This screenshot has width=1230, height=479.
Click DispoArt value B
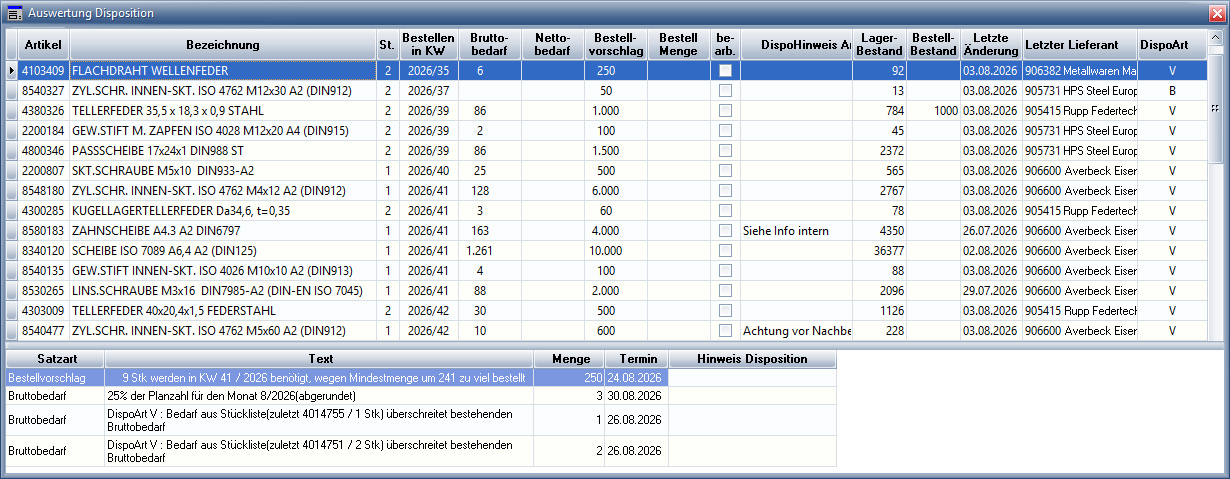pos(1172,91)
